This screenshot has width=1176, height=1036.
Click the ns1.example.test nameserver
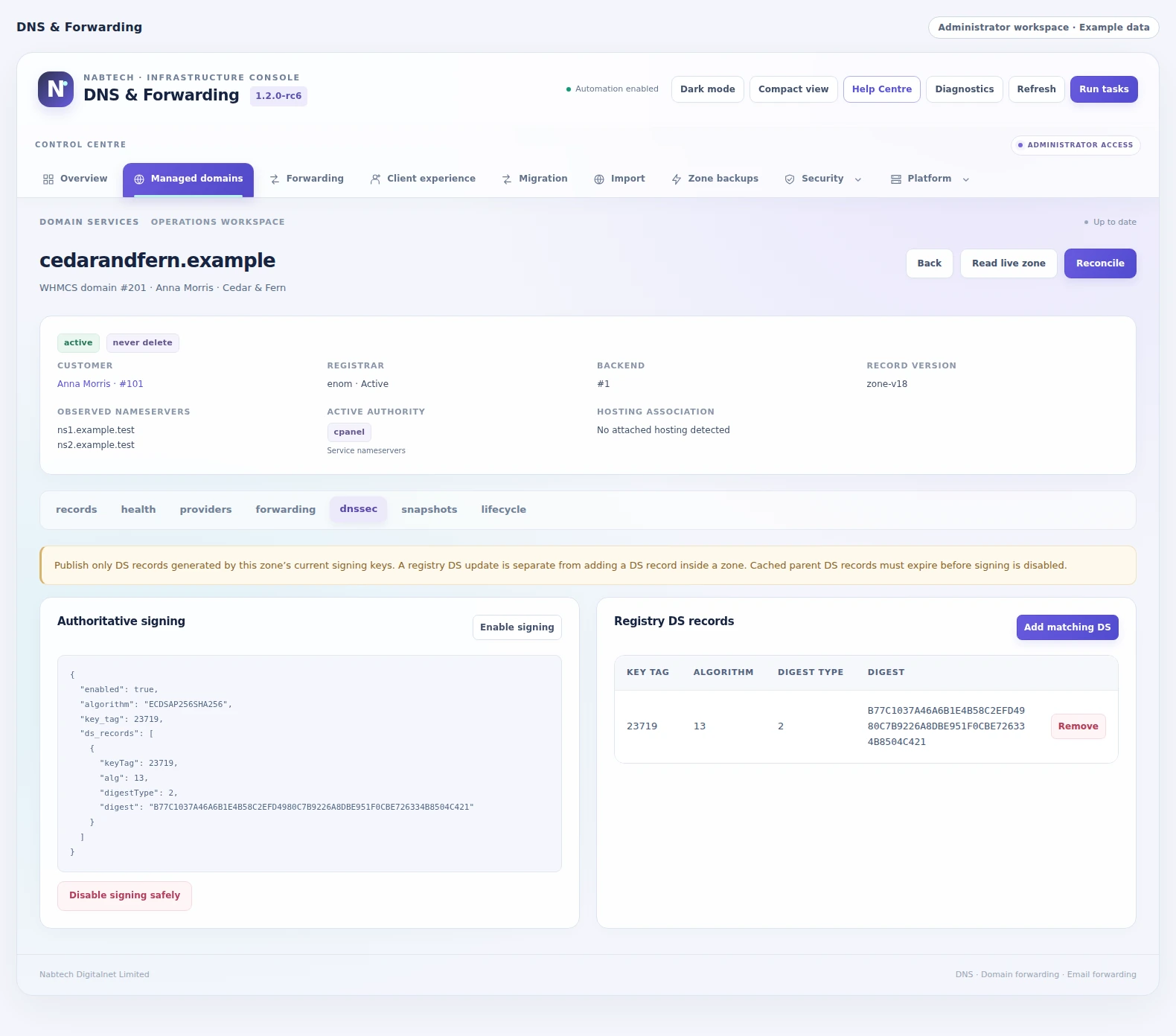click(96, 430)
